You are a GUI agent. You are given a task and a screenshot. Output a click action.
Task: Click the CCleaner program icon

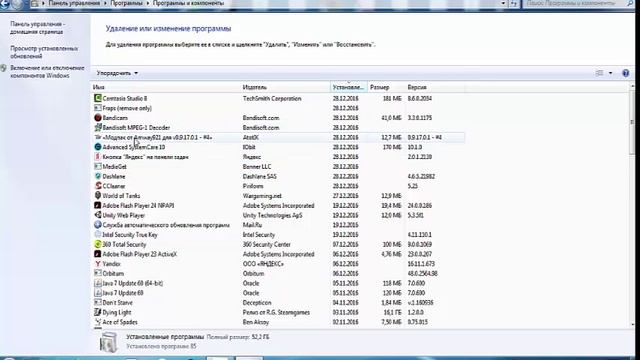[98, 186]
